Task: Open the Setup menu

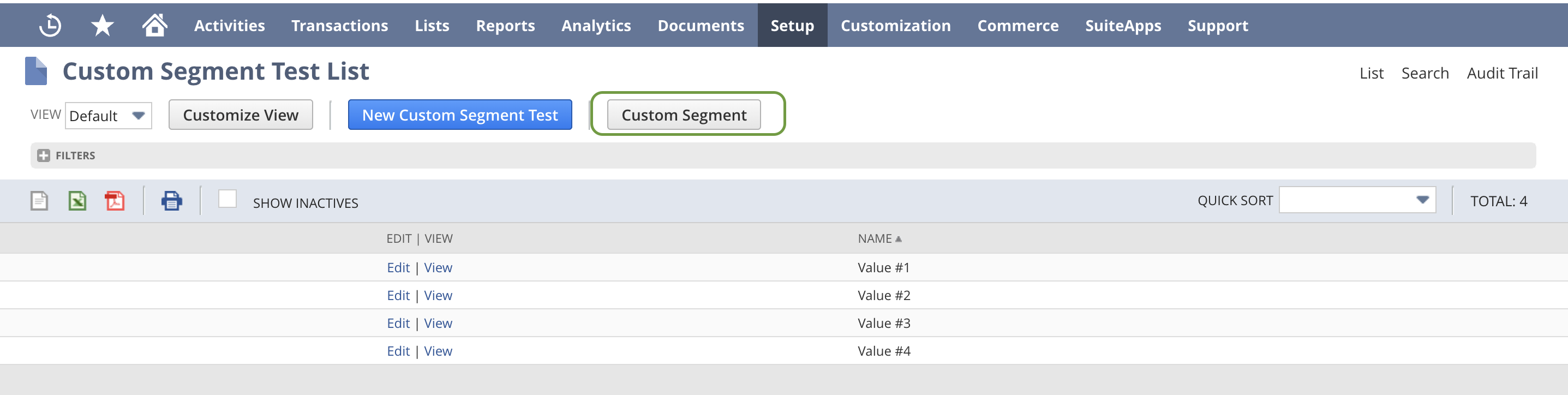Action: pyautogui.click(x=792, y=26)
